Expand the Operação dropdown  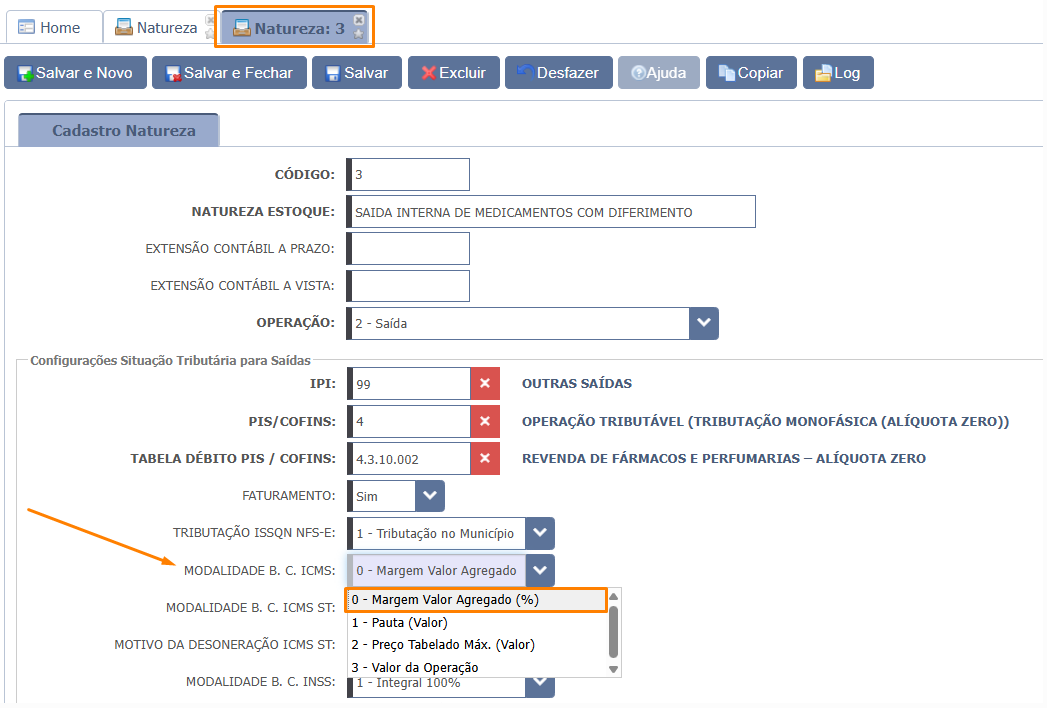[x=704, y=323]
